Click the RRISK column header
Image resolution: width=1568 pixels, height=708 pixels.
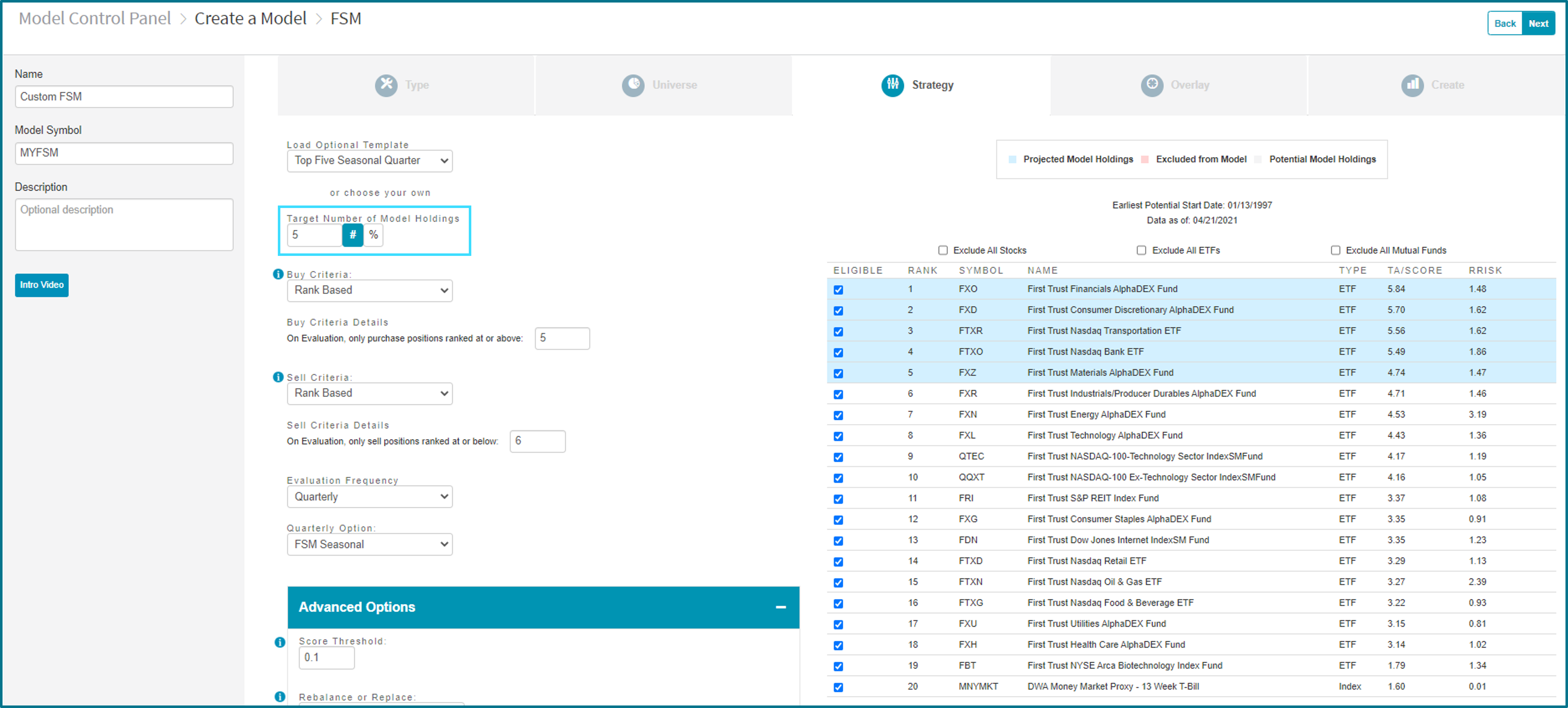coord(1485,271)
